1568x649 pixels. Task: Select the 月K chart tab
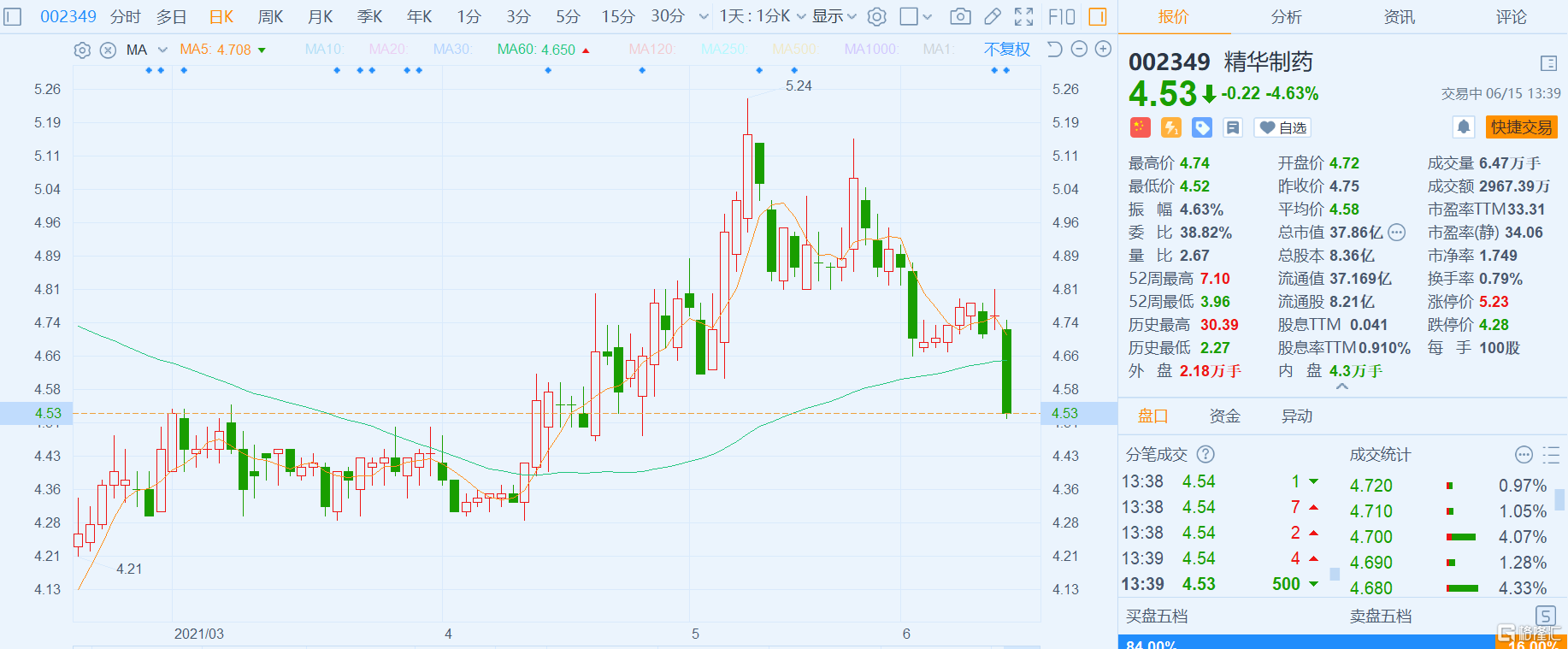click(x=320, y=16)
